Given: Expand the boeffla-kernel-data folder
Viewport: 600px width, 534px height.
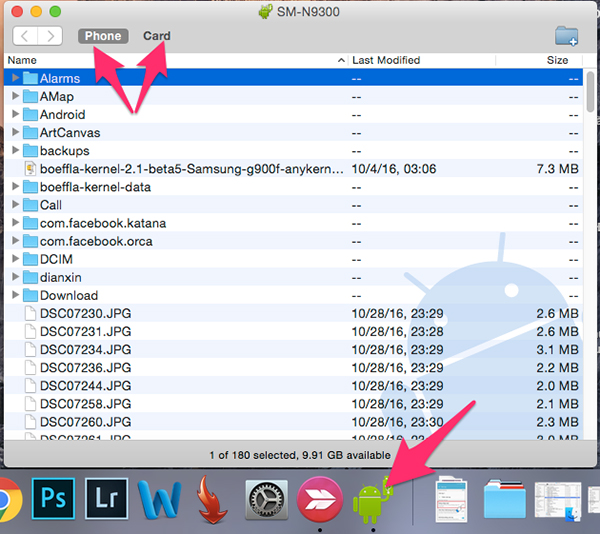Looking at the screenshot, I should [15, 186].
